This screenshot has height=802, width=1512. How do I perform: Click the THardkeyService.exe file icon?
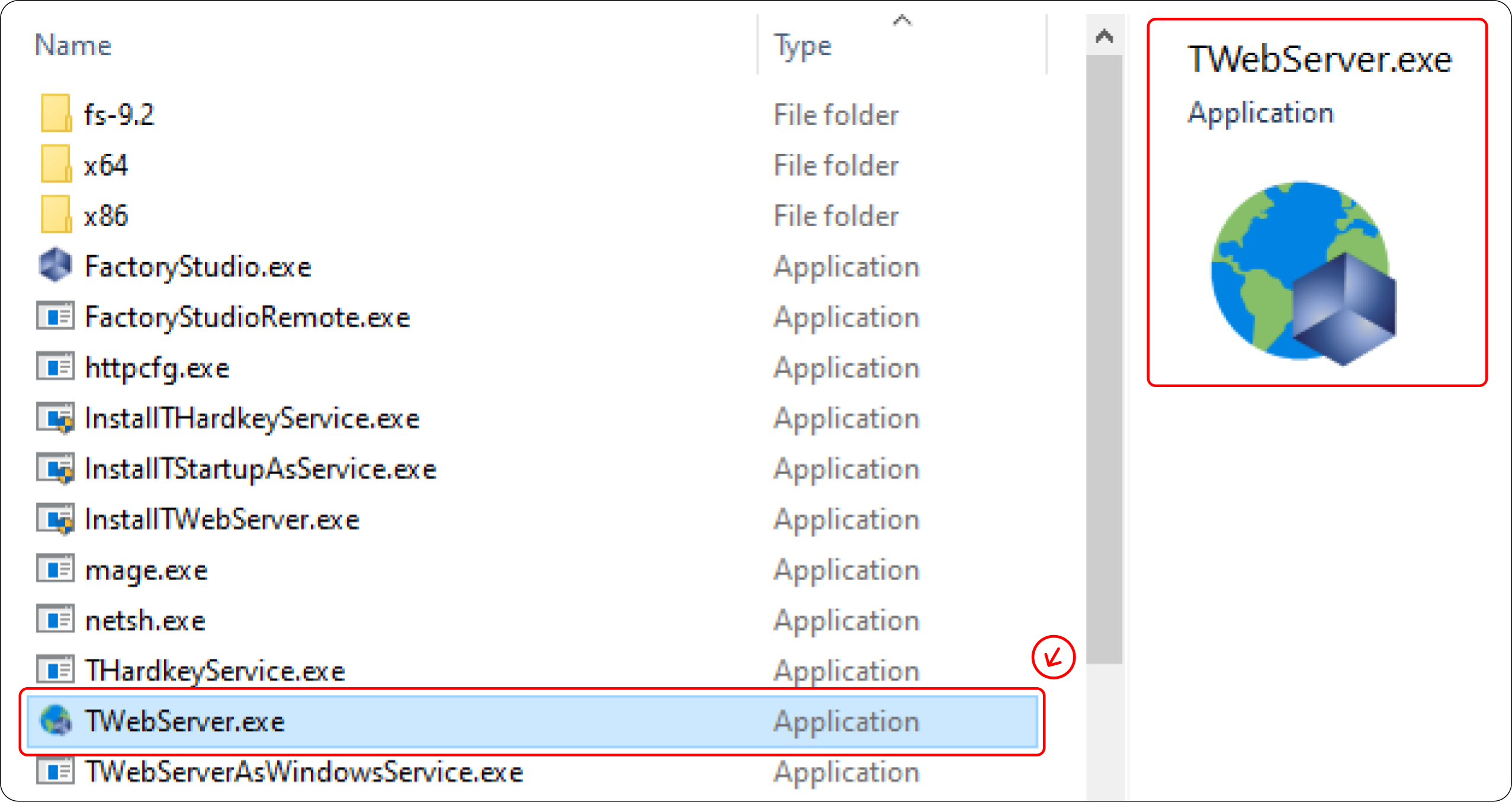pos(55,671)
